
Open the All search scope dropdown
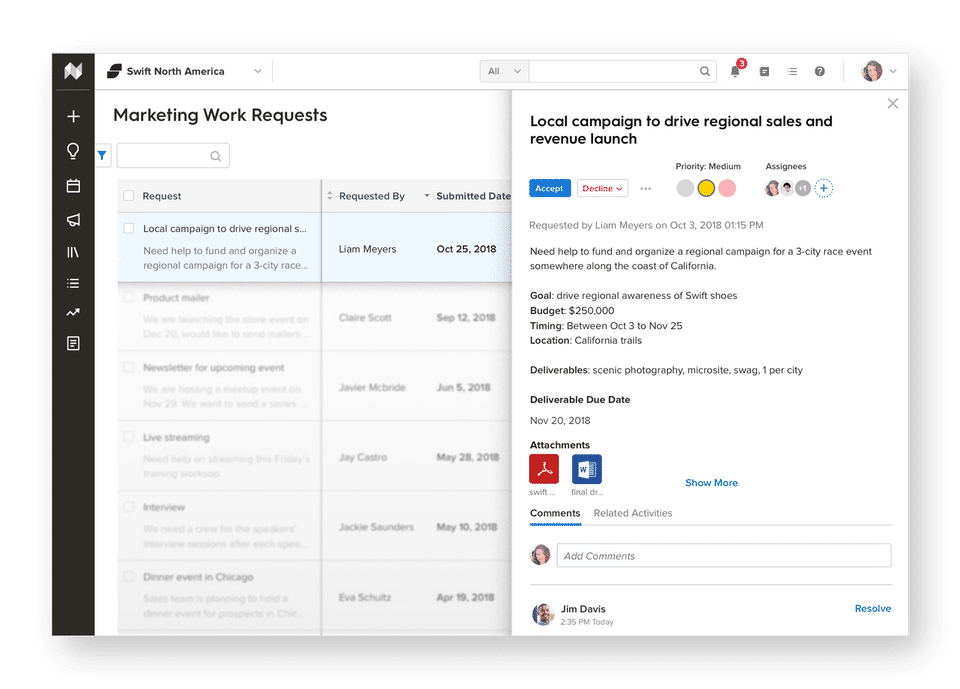[504, 71]
